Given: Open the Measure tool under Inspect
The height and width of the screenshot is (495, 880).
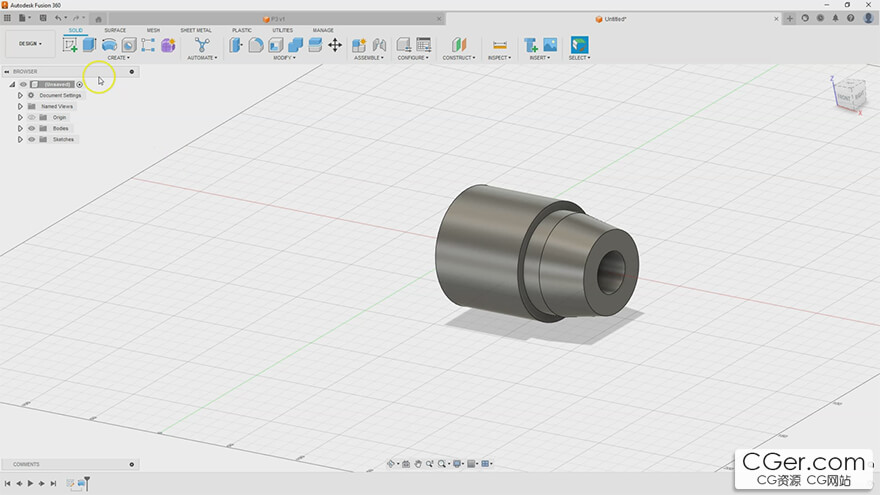Looking at the screenshot, I should coord(499,45).
